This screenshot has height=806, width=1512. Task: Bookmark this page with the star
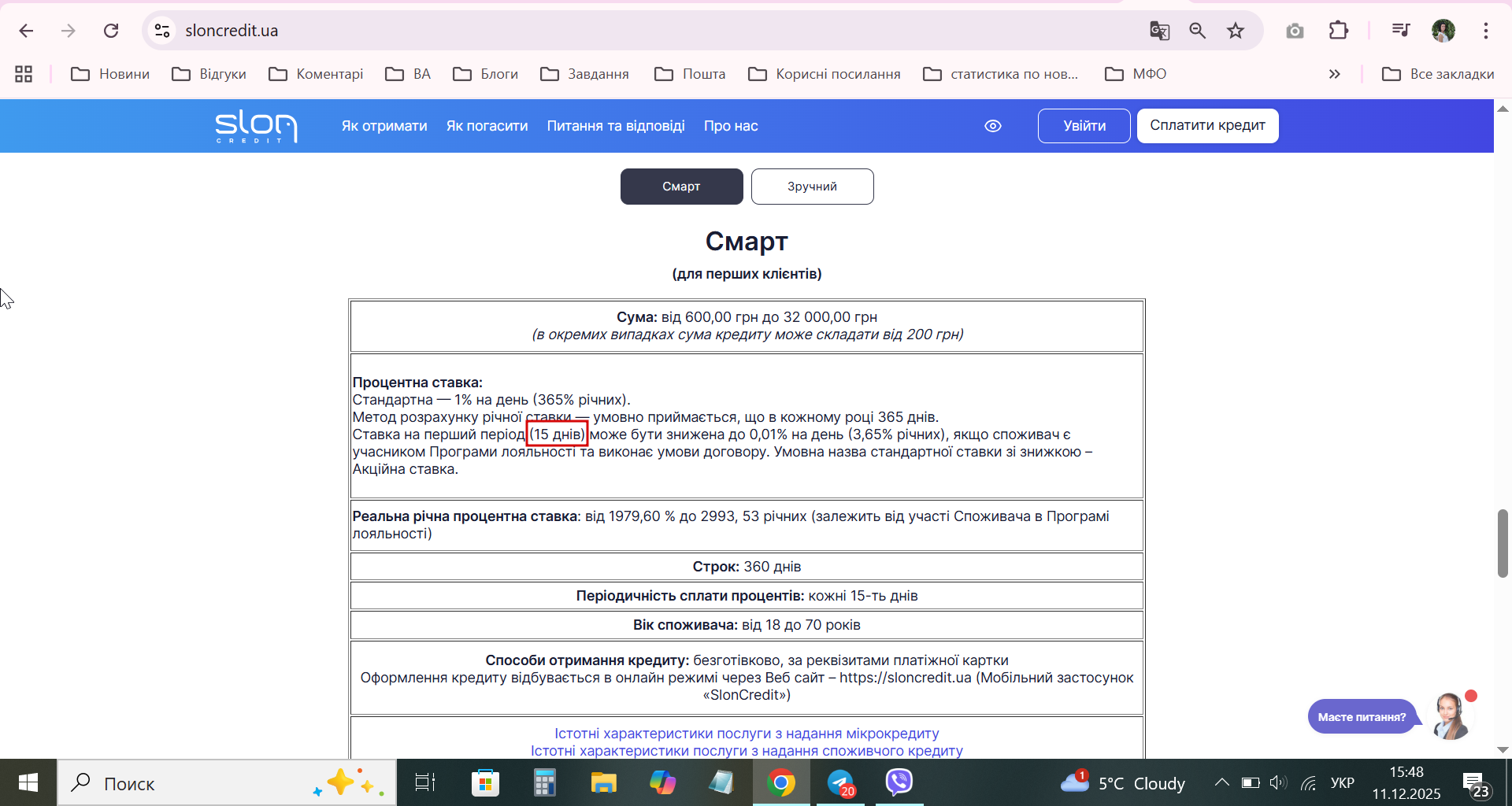[1236, 31]
